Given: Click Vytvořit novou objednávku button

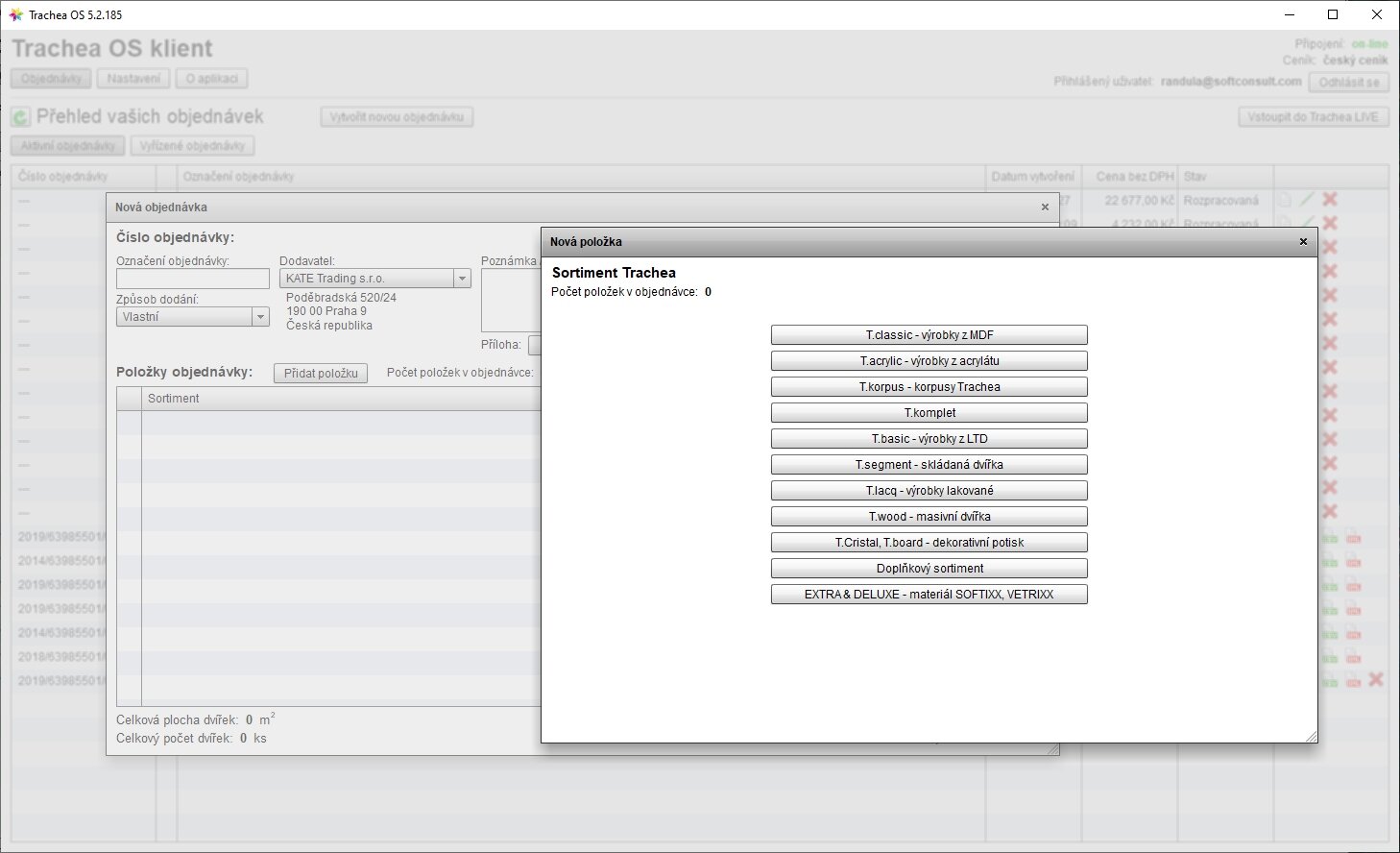Looking at the screenshot, I should coord(397,117).
